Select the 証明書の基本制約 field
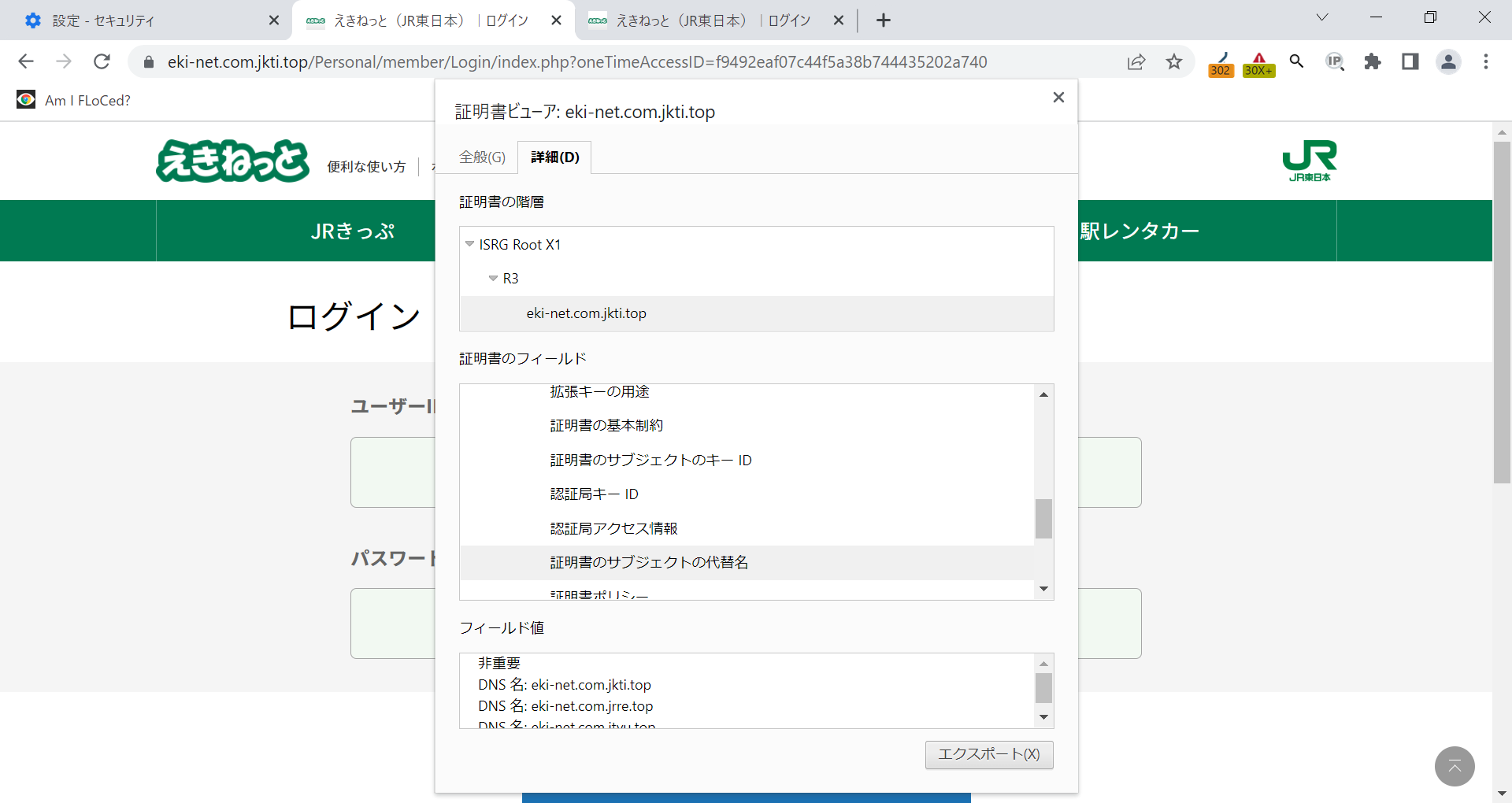 coord(606,425)
